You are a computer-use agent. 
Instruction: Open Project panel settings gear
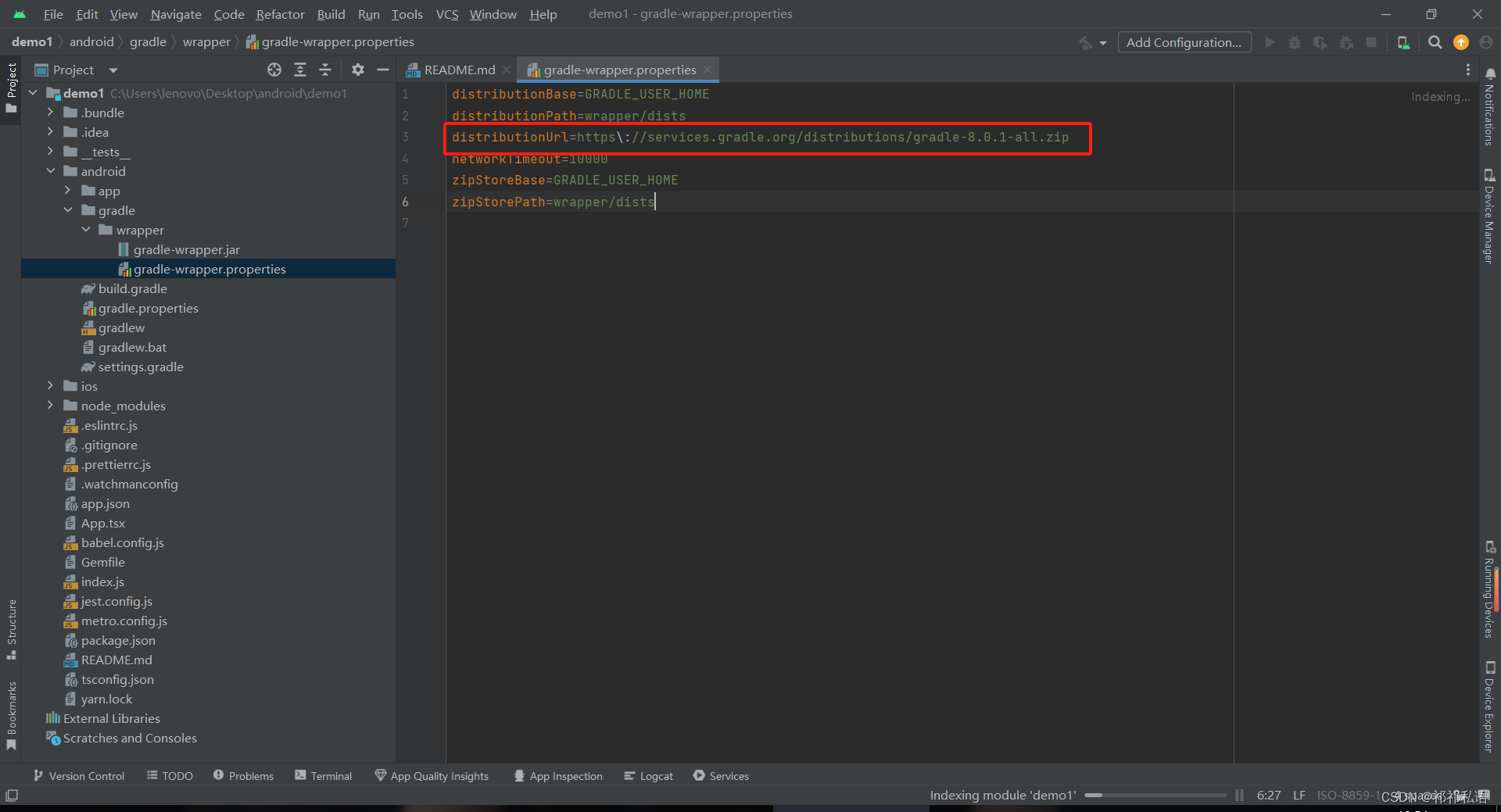tap(358, 70)
